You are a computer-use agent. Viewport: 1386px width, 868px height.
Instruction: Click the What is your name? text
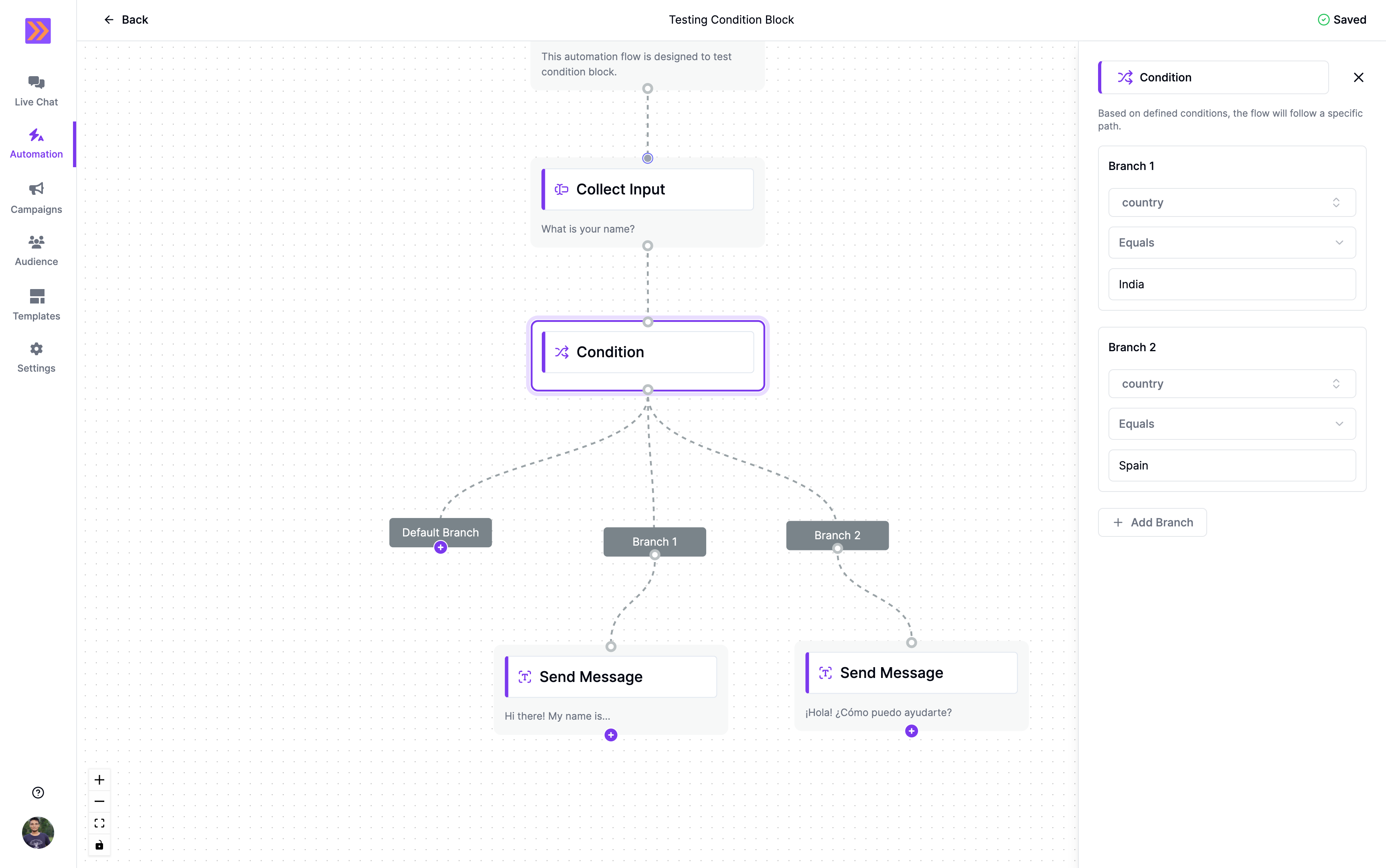[588, 229]
